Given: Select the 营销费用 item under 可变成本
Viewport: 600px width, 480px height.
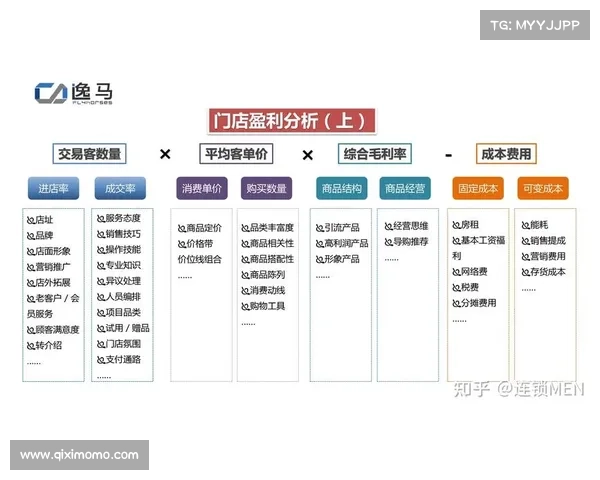Looking at the screenshot, I should coord(544,256).
